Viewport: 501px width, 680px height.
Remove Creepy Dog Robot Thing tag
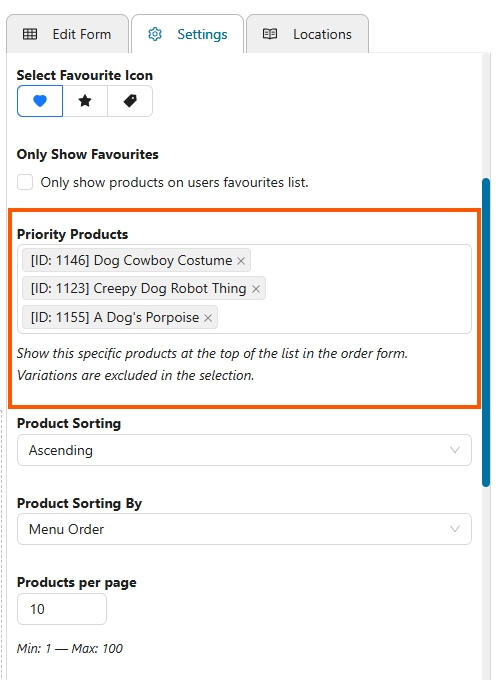click(x=256, y=289)
